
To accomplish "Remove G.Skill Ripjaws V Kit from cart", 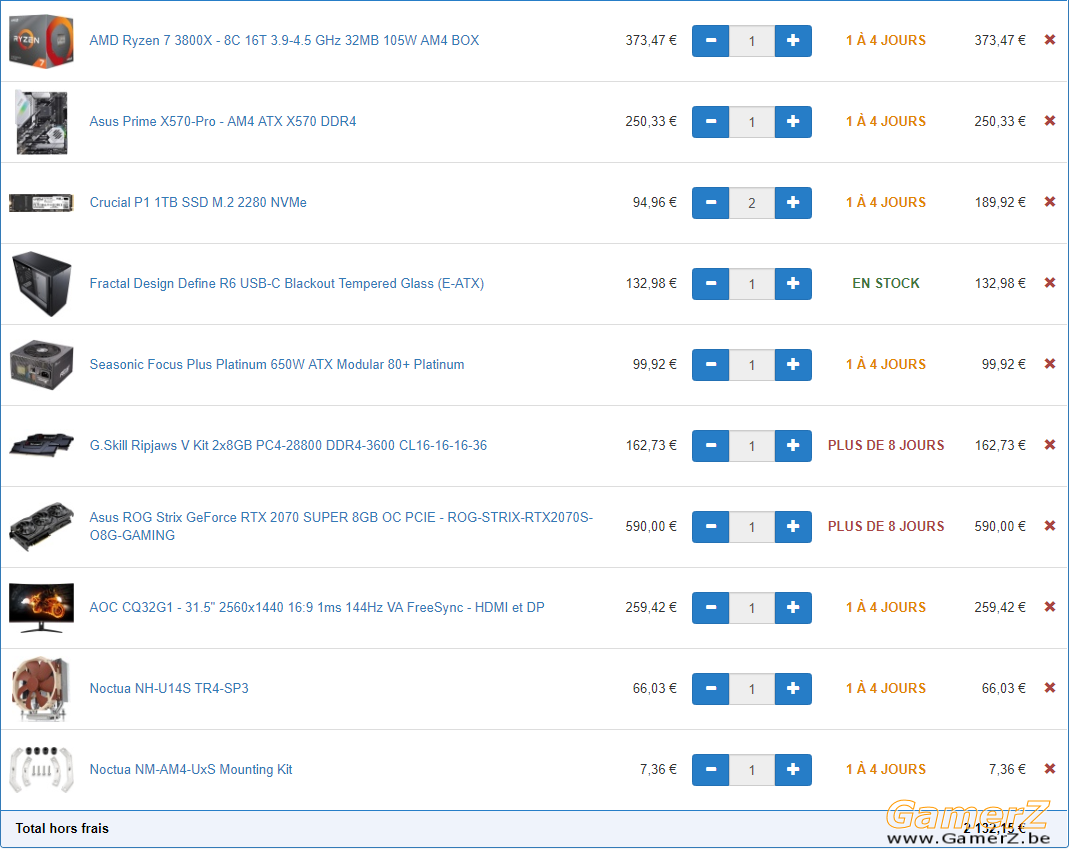I will point(1050,445).
